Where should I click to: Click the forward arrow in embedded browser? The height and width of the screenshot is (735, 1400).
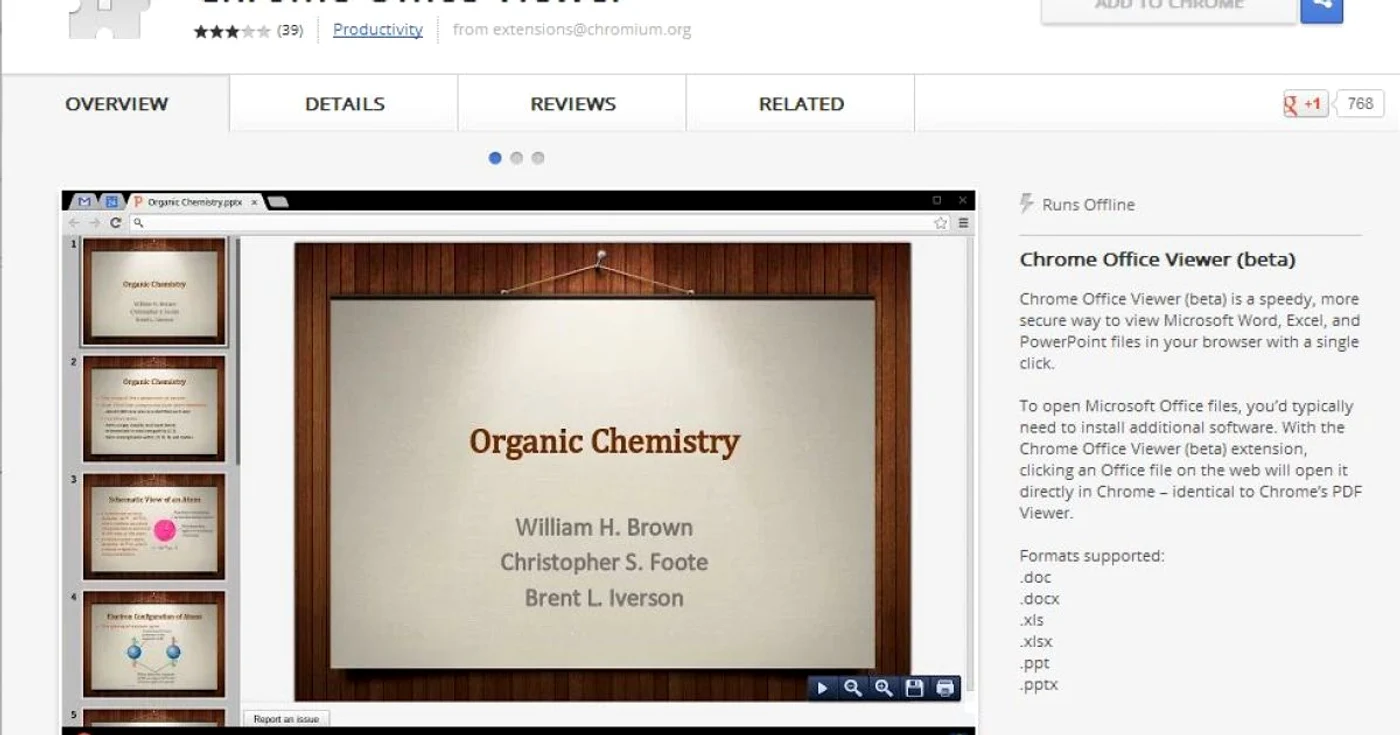pyautogui.click(x=94, y=223)
